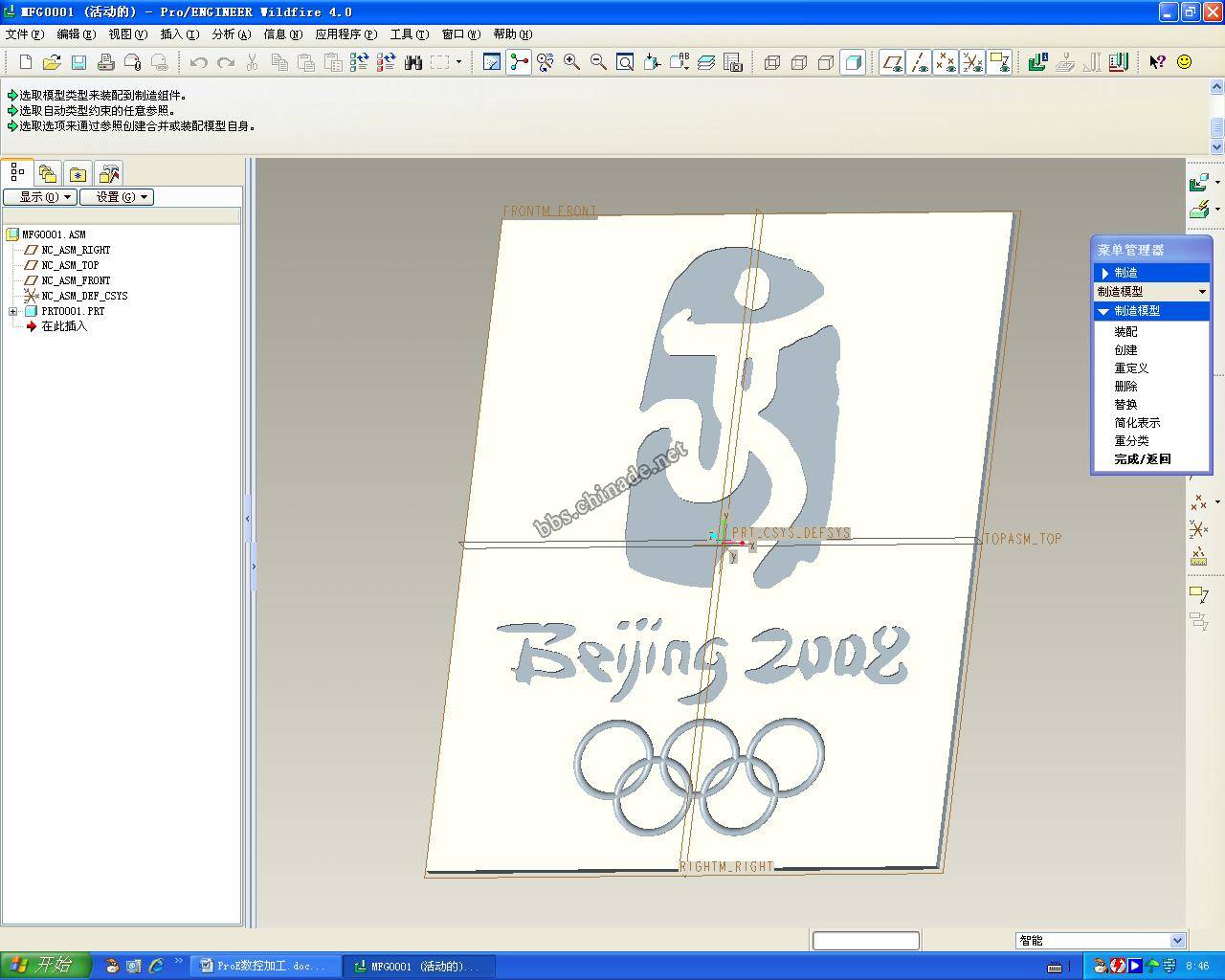Open the 视图 menu
Screen dimensions: 1225x980
click(x=128, y=34)
